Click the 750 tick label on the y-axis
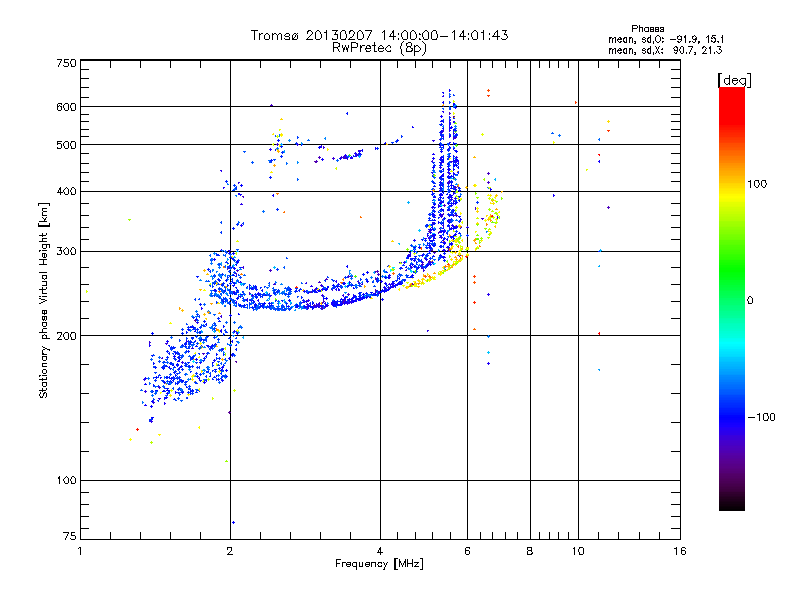Viewport: 800px width, 600px height. pyautogui.click(x=66, y=63)
